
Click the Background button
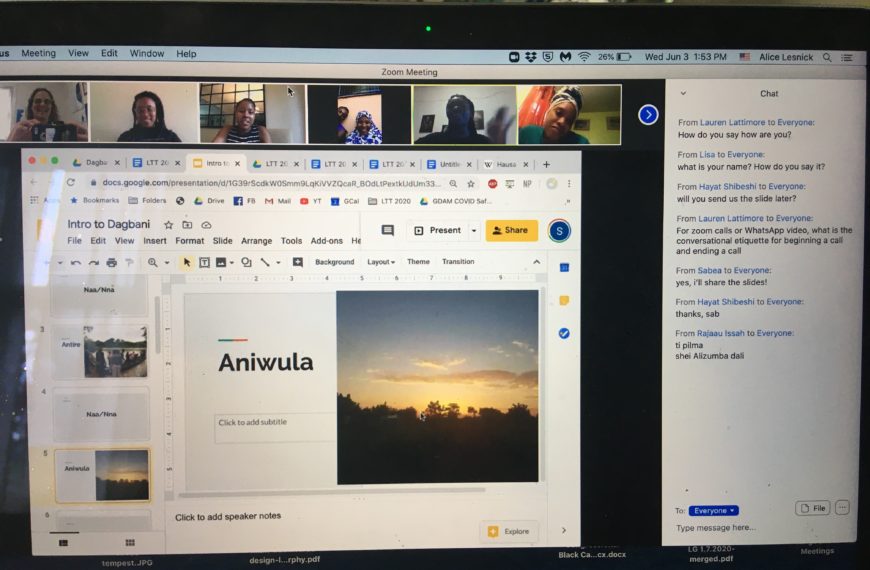(335, 262)
